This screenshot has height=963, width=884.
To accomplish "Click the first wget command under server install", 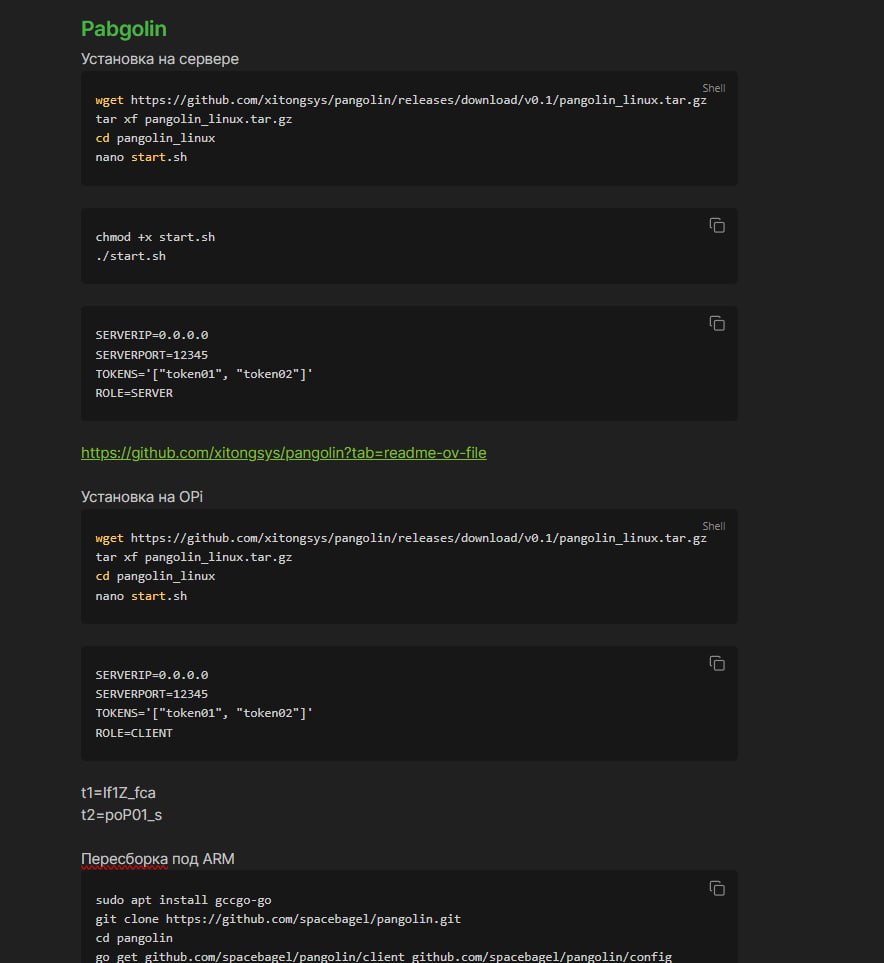I will (401, 100).
